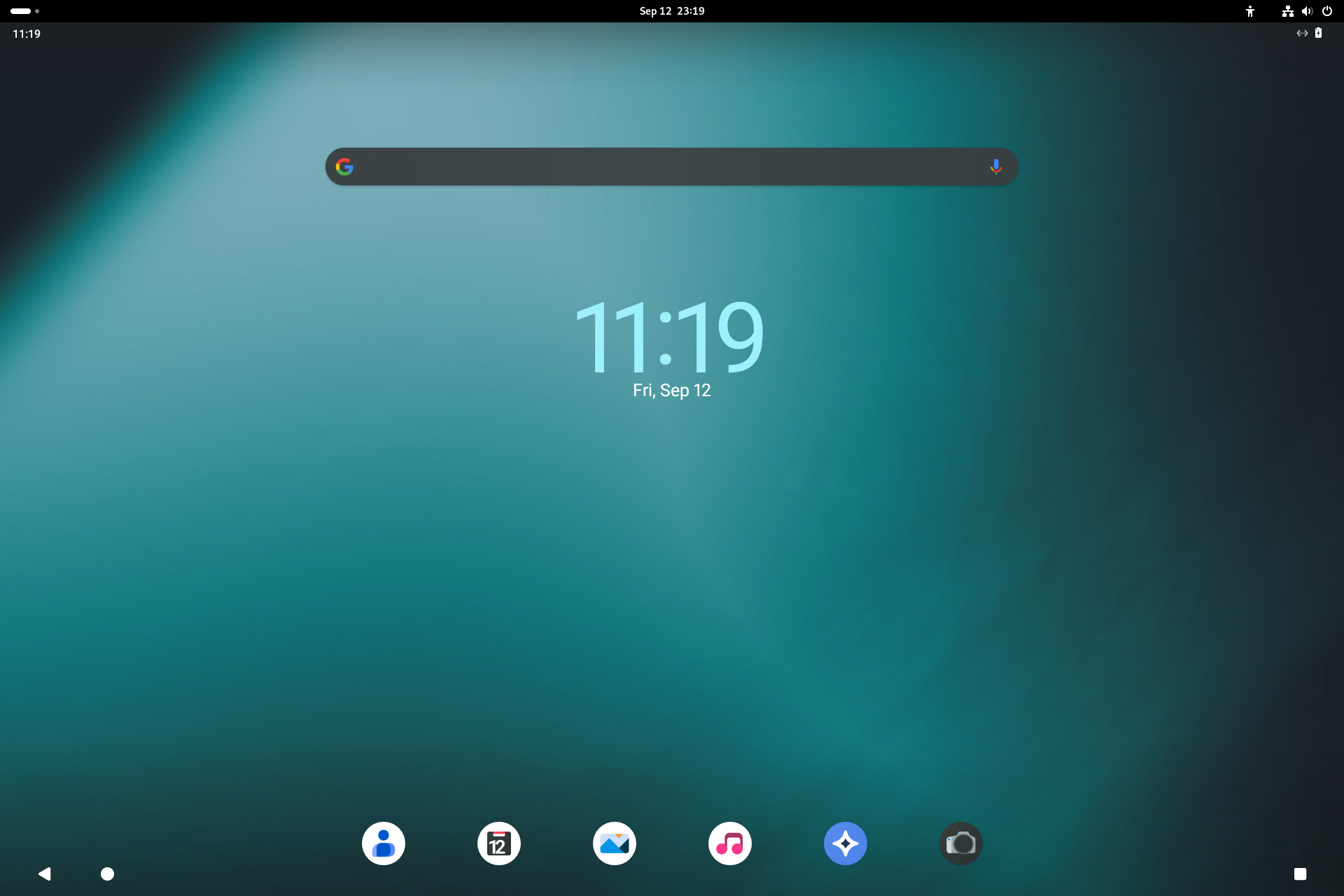Tap the voice search microphone icon
The image size is (1344, 896).
[995, 167]
